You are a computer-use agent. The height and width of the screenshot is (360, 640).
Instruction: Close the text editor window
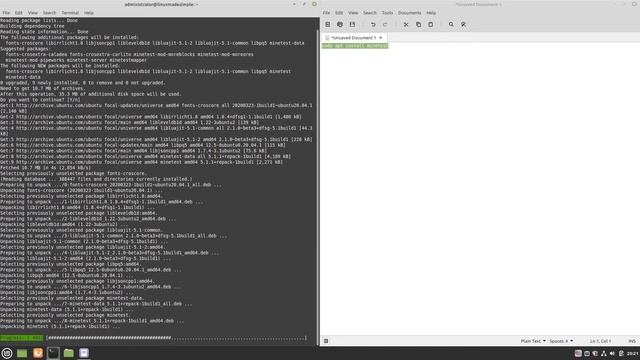[x=634, y=4]
